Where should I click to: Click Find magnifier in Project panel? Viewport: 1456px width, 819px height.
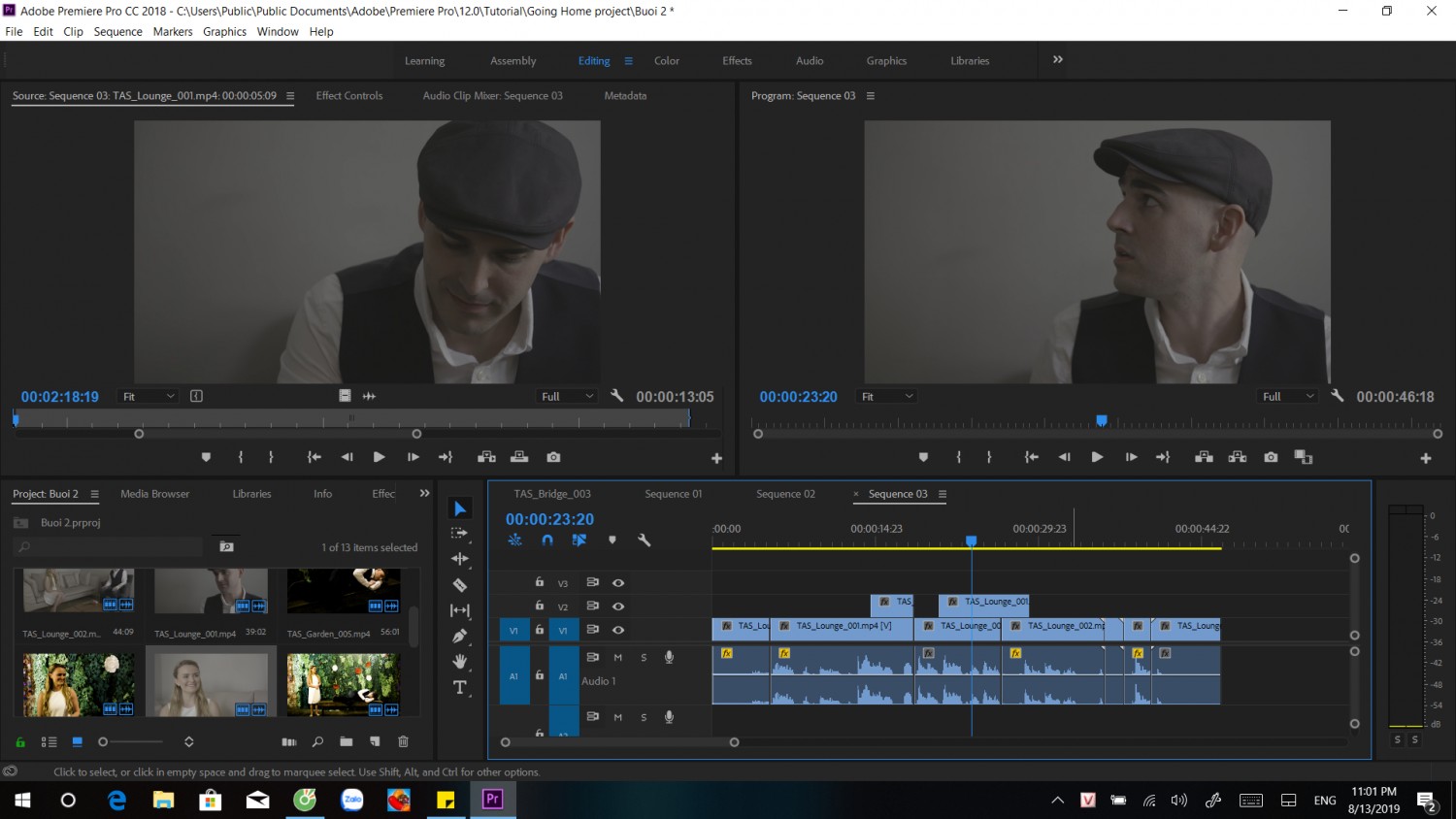317,741
